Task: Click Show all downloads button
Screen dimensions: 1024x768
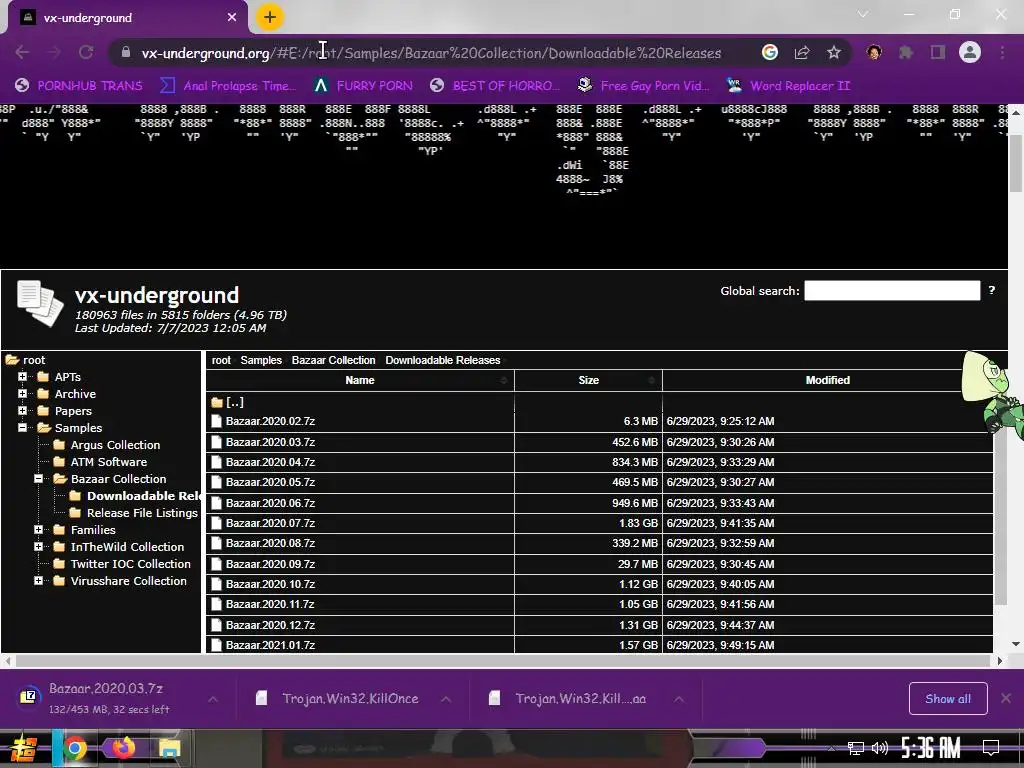Action: (x=948, y=699)
